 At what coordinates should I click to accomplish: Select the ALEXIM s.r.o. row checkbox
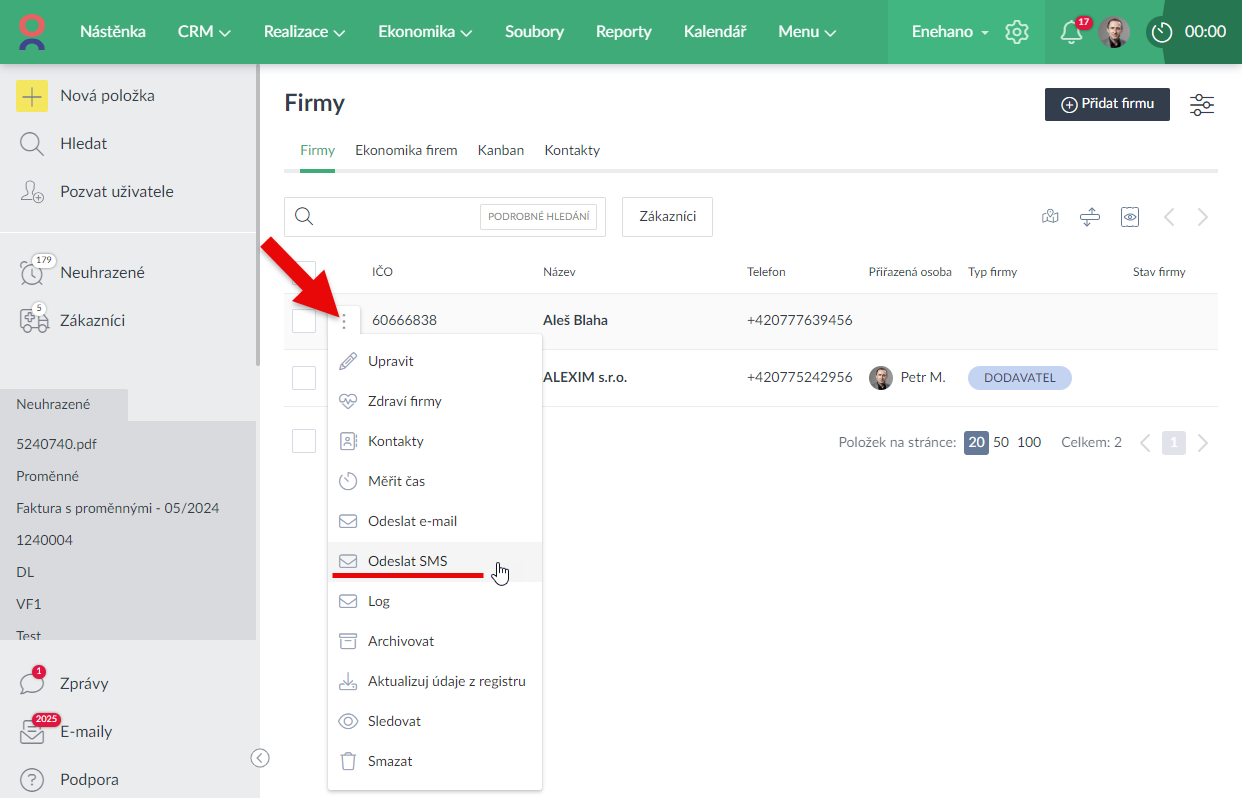[x=304, y=378]
